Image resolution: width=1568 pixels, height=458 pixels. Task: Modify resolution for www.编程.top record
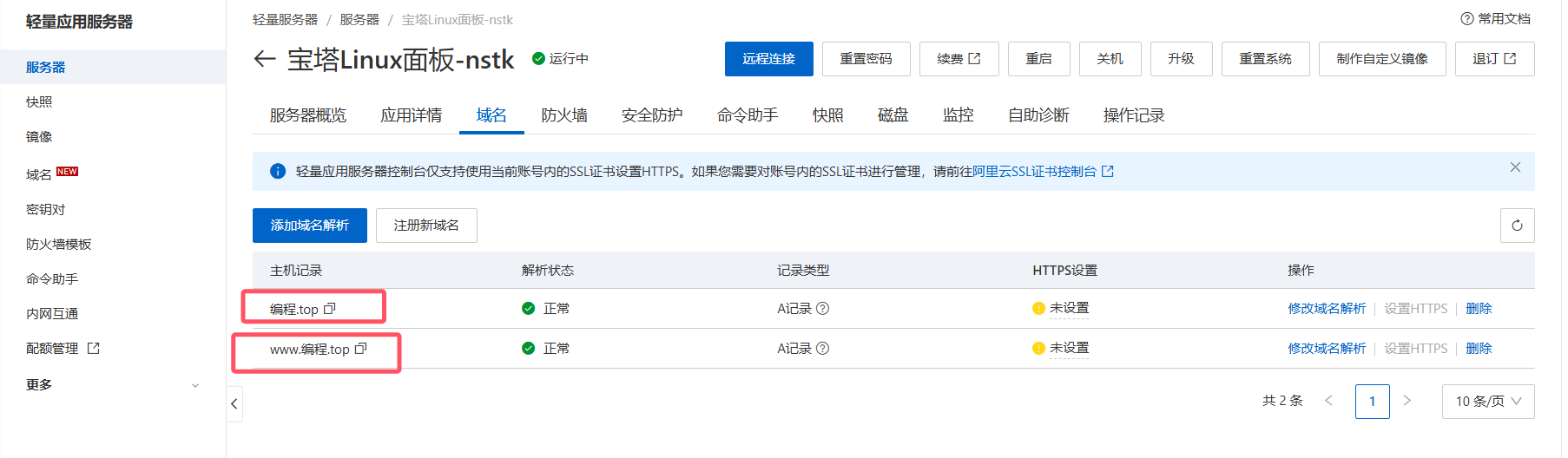coord(1327,349)
